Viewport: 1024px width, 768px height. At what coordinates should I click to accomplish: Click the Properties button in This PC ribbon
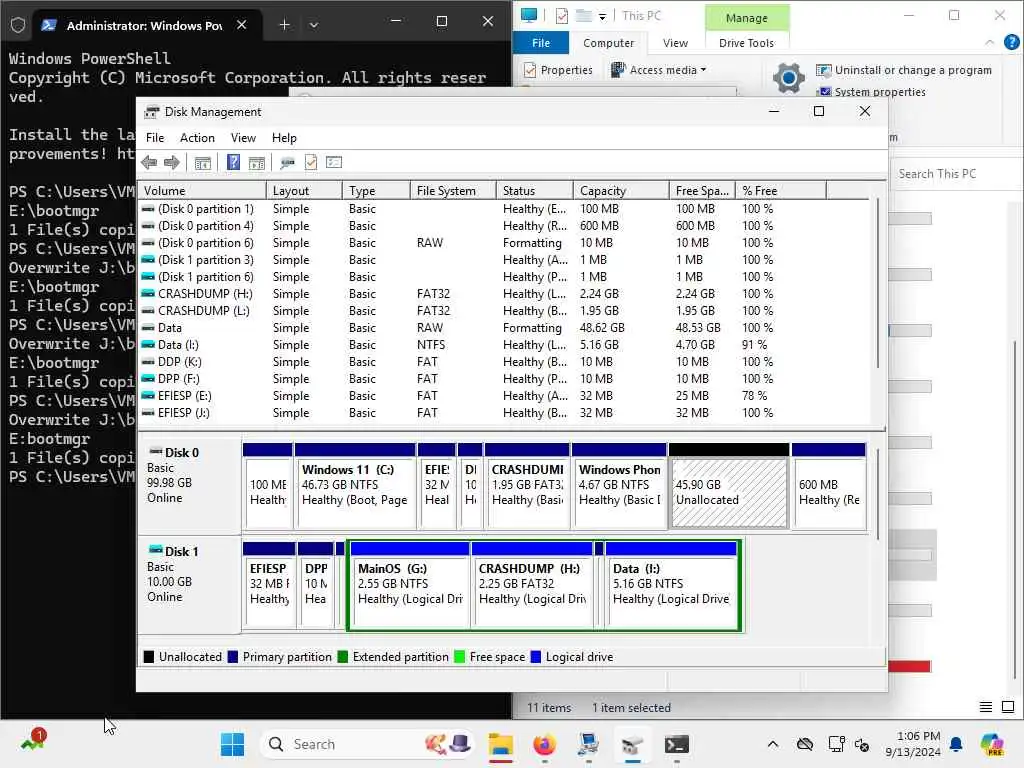(559, 70)
